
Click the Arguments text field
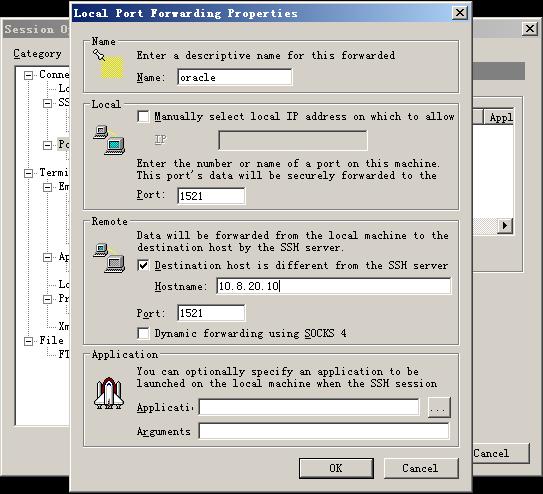click(324, 431)
